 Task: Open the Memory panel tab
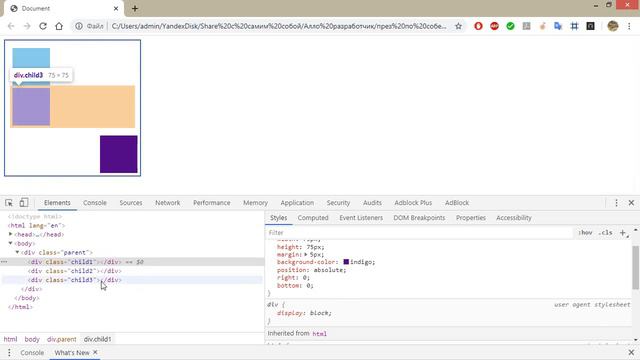click(255, 203)
